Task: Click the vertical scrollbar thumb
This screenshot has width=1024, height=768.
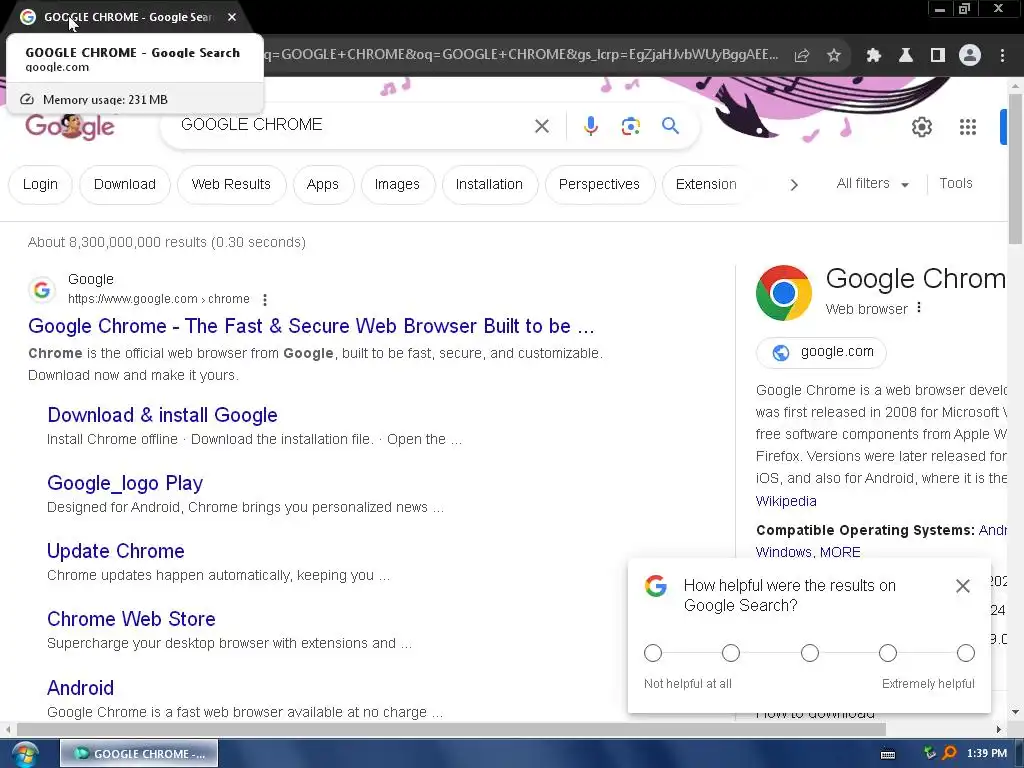Action: click(1015, 168)
